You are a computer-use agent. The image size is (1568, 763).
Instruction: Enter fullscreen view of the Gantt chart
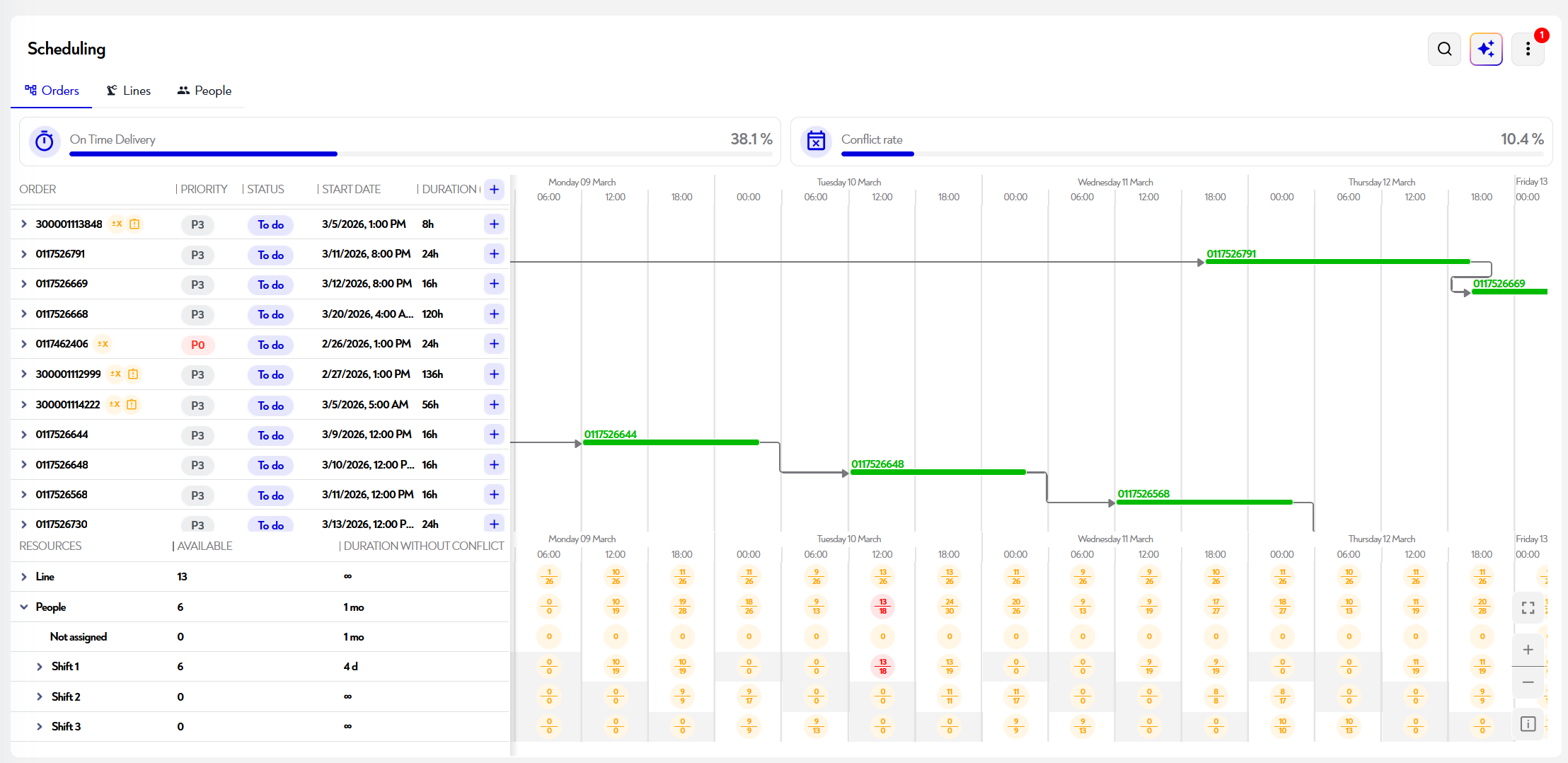coord(1528,607)
